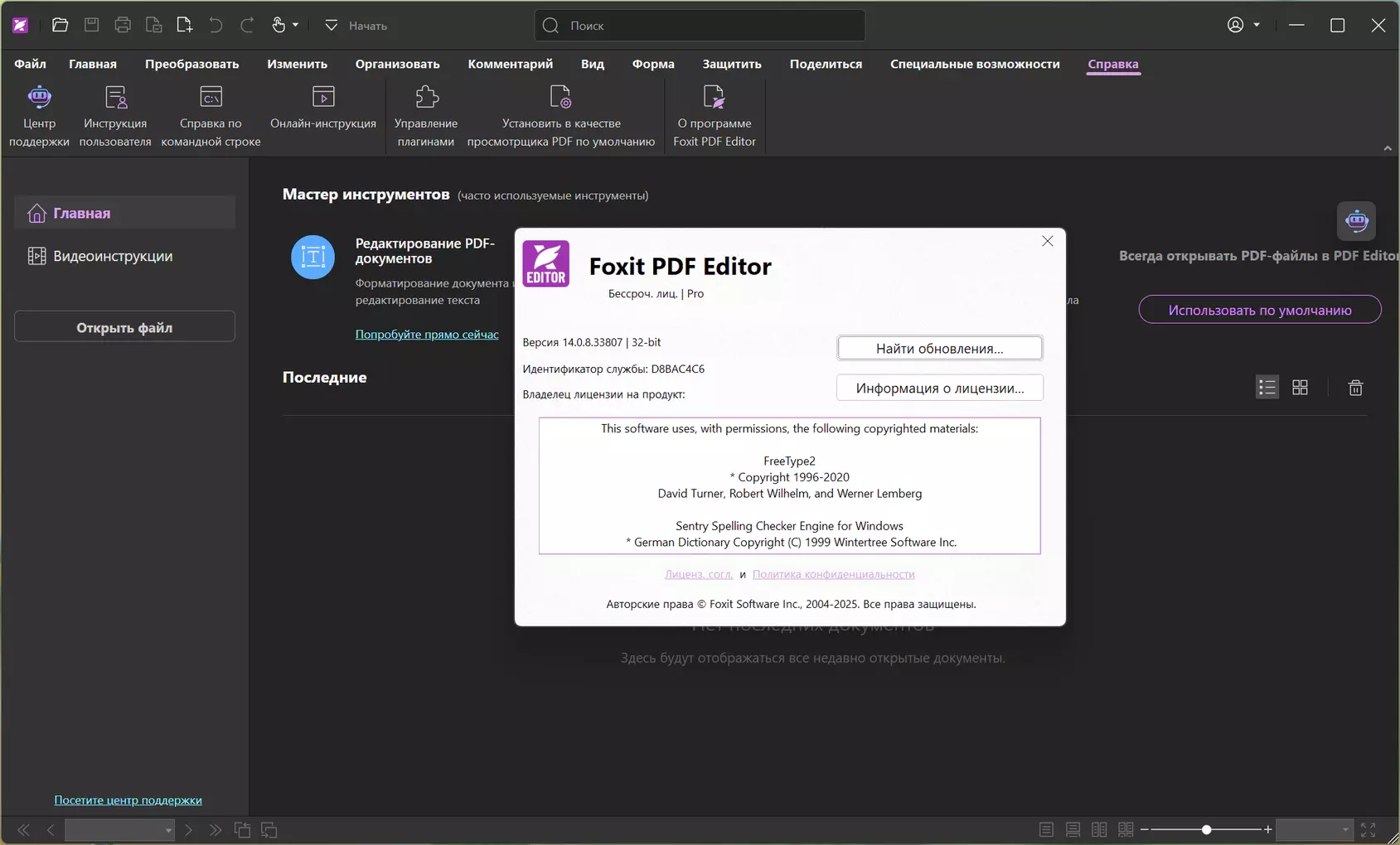Click the Print icon in quick toolbar
The height and width of the screenshot is (845, 1400).
click(x=123, y=25)
